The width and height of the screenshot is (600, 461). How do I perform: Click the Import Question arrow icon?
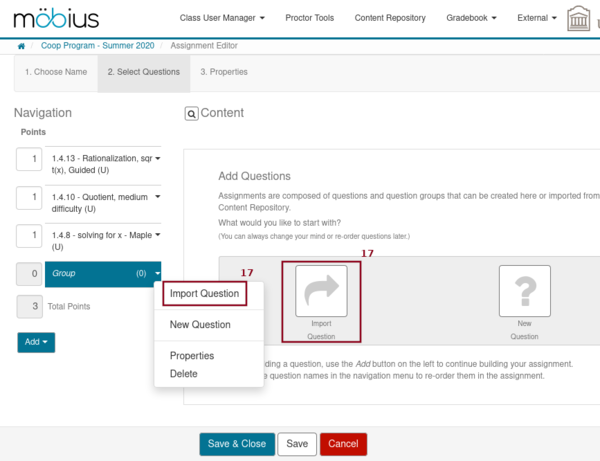[321, 291]
